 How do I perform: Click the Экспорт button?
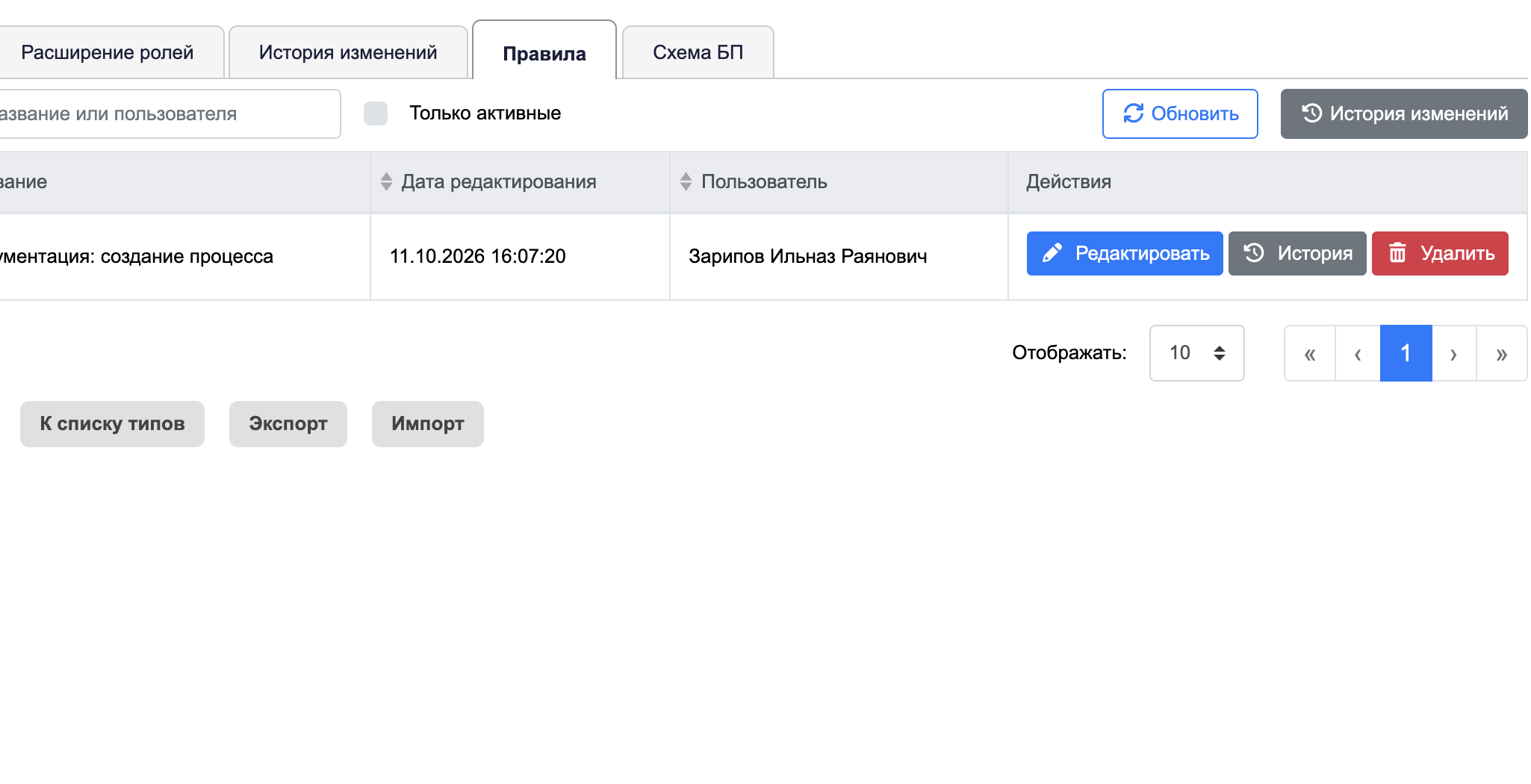coord(288,424)
